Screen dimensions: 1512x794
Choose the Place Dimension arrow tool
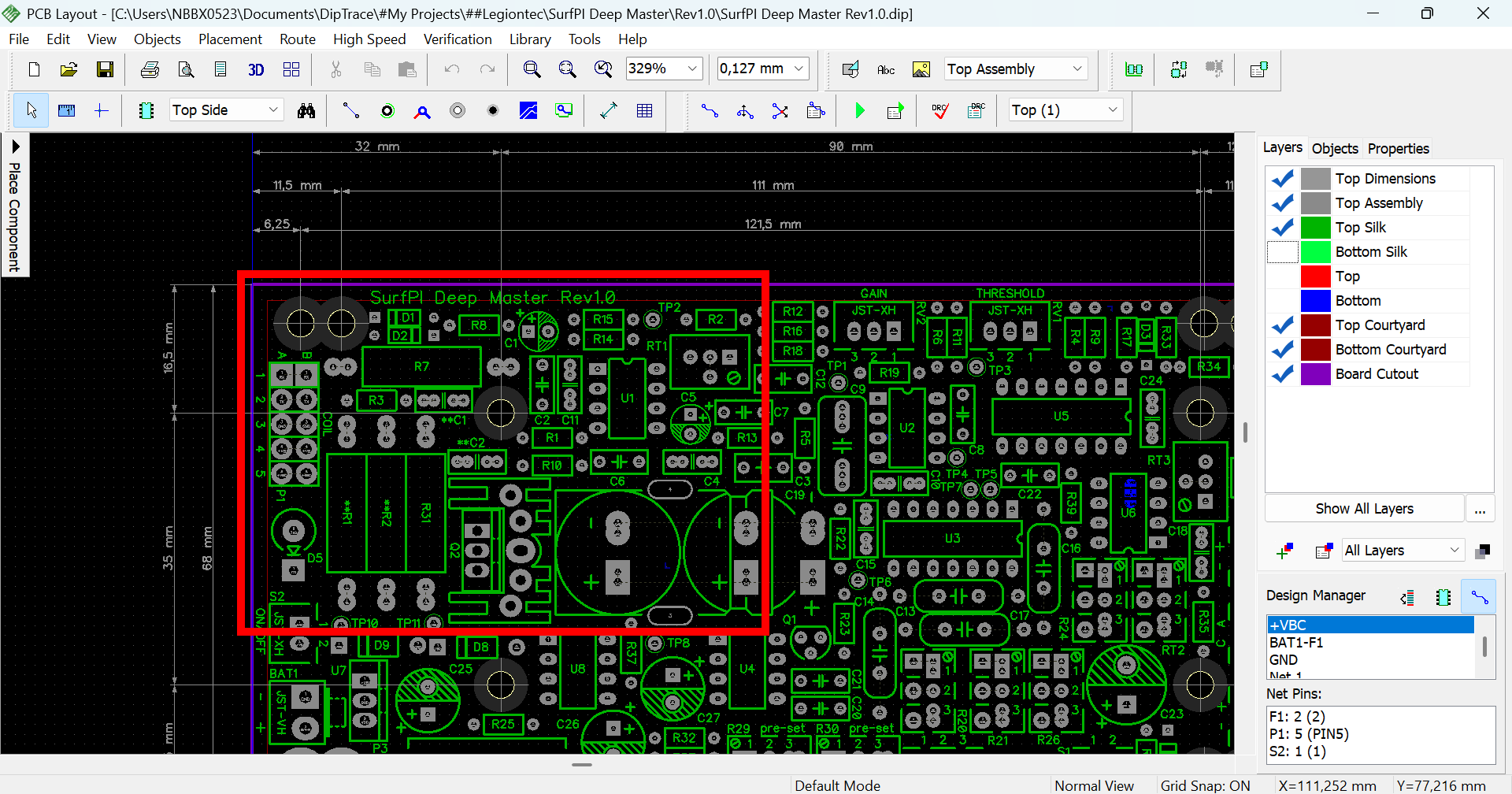[608, 111]
